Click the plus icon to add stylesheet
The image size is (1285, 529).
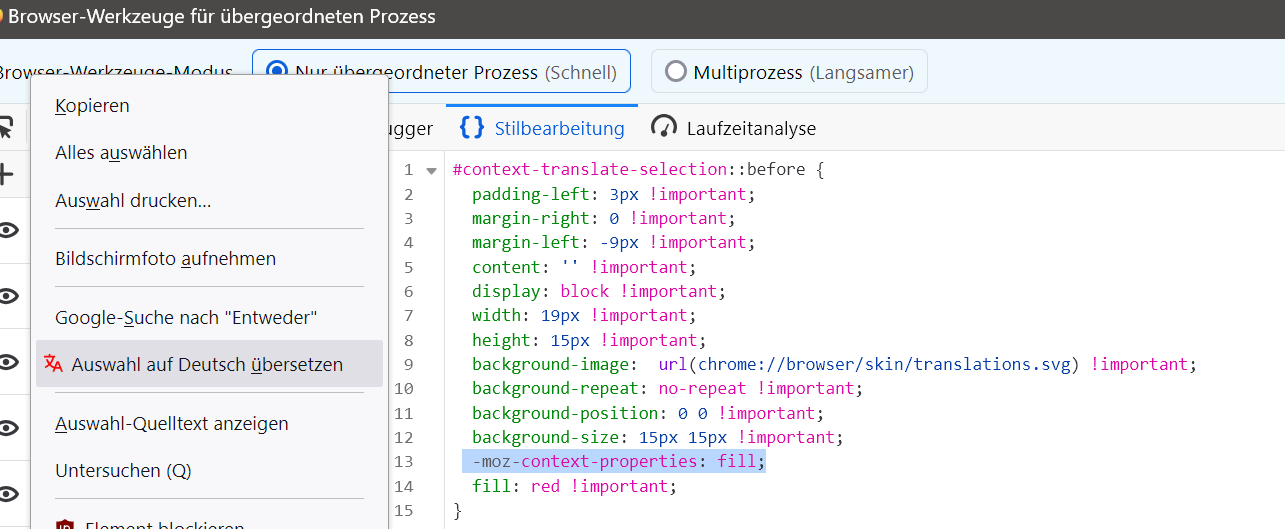[7, 174]
